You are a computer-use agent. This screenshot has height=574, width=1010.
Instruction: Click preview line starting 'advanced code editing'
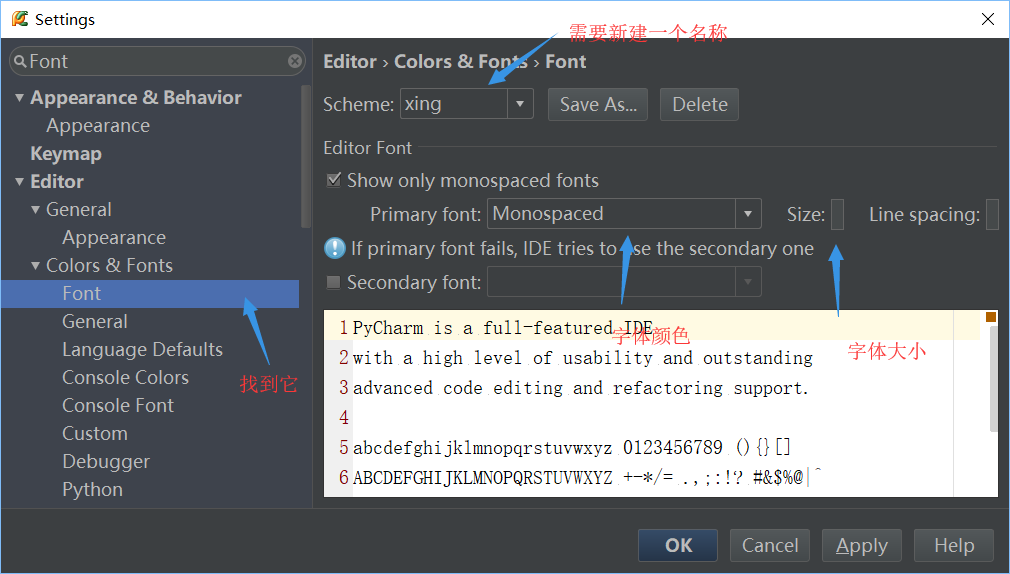coord(580,388)
